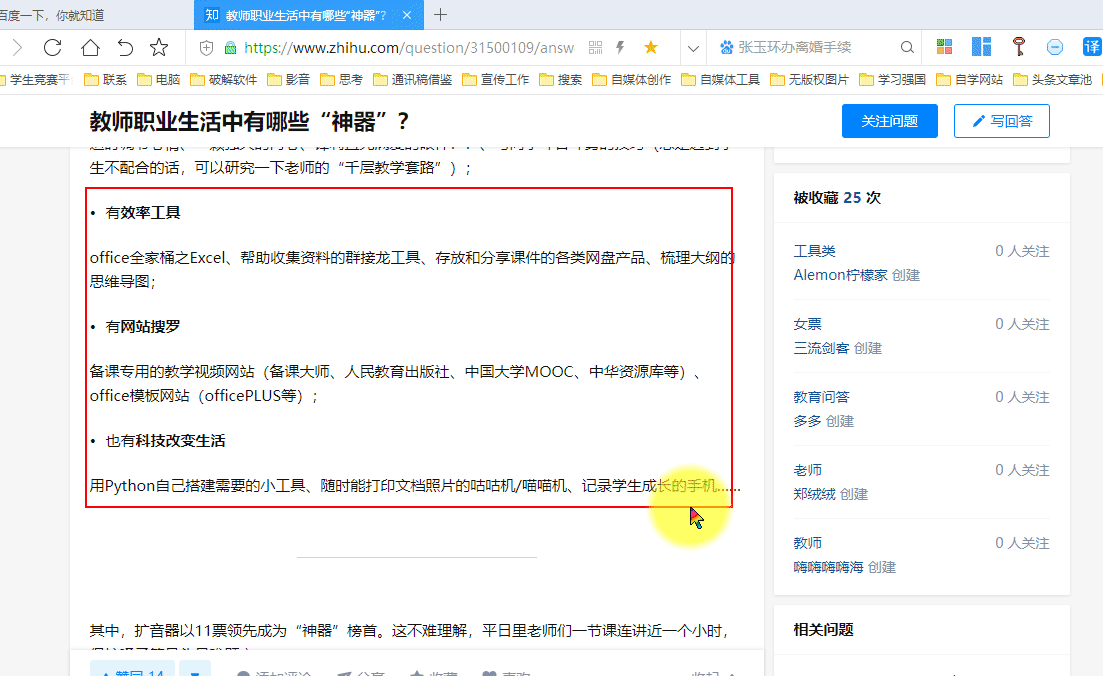Click the search box with 张玉环办离婚手续
The height and width of the screenshot is (676, 1103).
click(815, 48)
